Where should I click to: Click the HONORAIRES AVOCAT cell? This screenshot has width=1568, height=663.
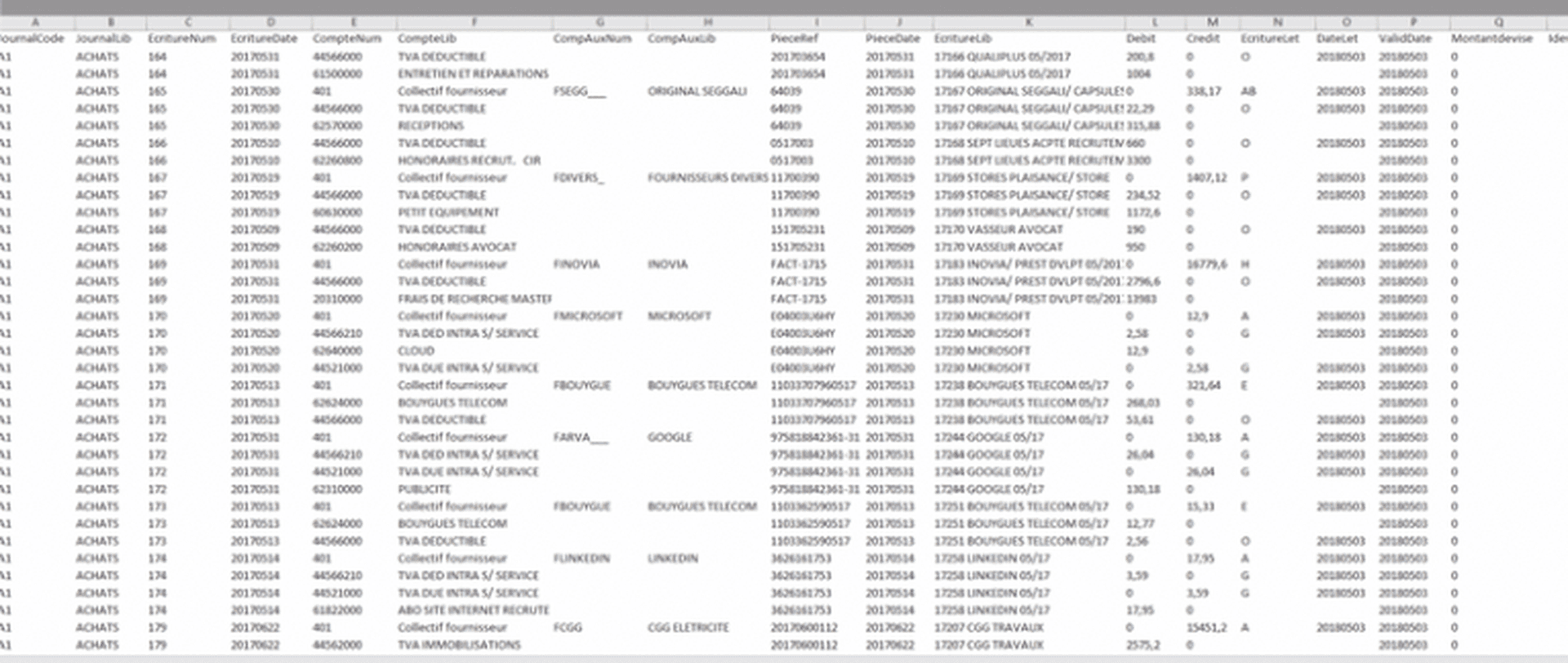pyautogui.click(x=457, y=247)
